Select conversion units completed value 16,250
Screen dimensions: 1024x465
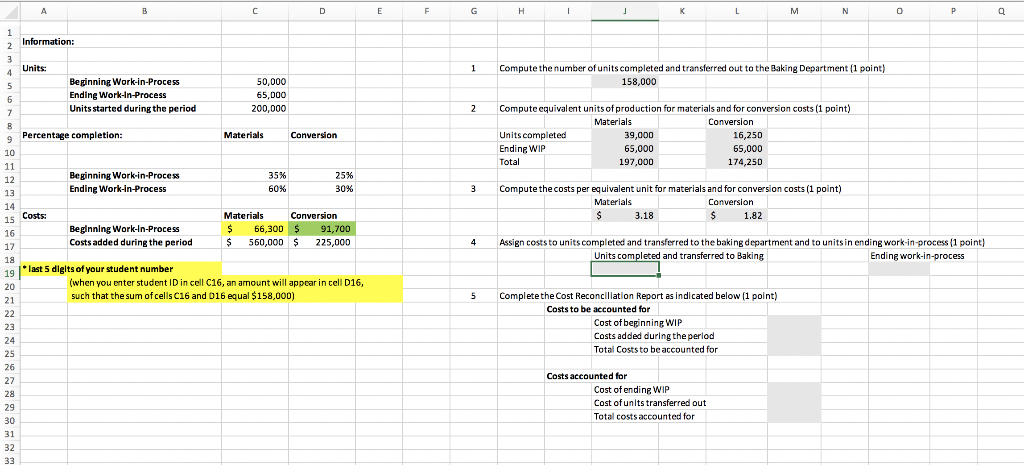click(739, 135)
